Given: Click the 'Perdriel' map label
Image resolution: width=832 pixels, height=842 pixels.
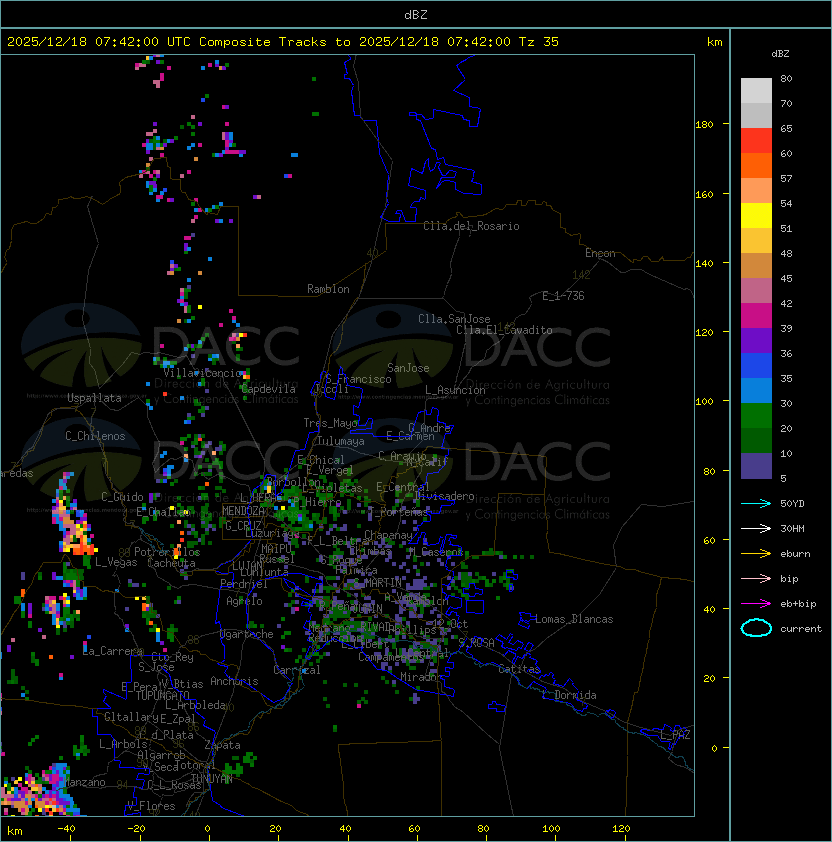Looking at the screenshot, I should (244, 583).
